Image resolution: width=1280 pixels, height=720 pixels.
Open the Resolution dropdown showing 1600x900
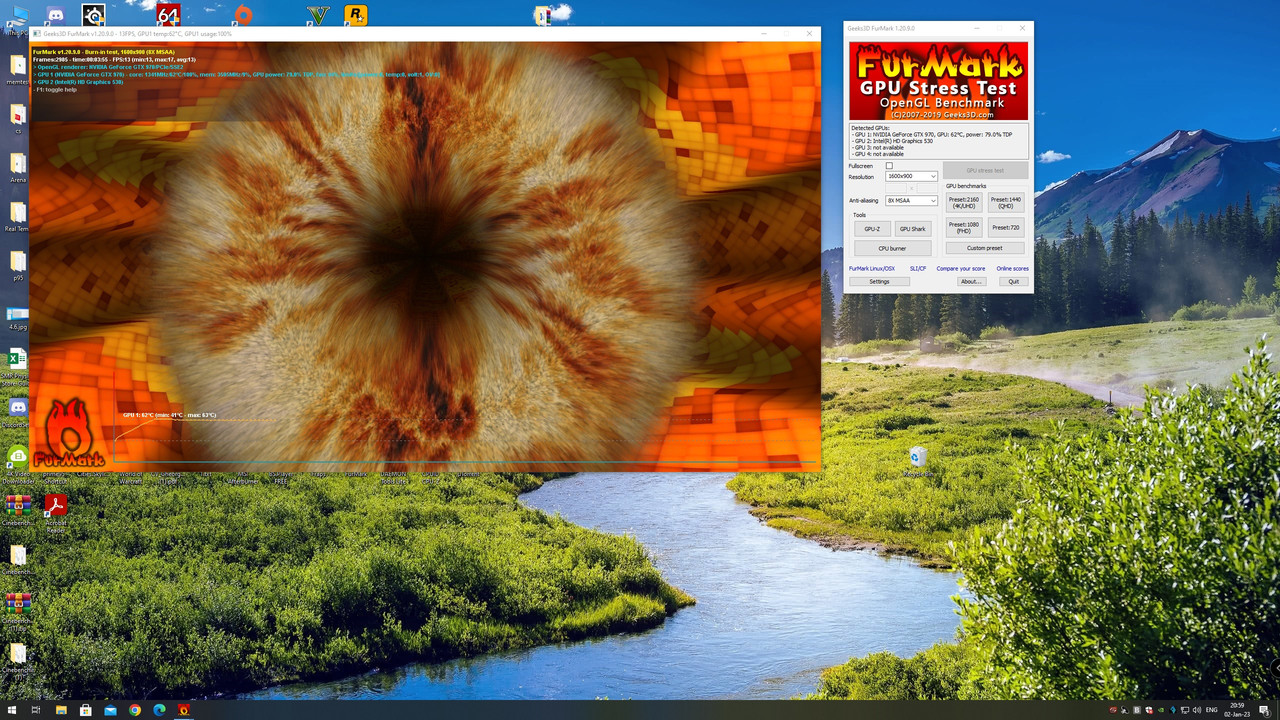pyautogui.click(x=911, y=176)
